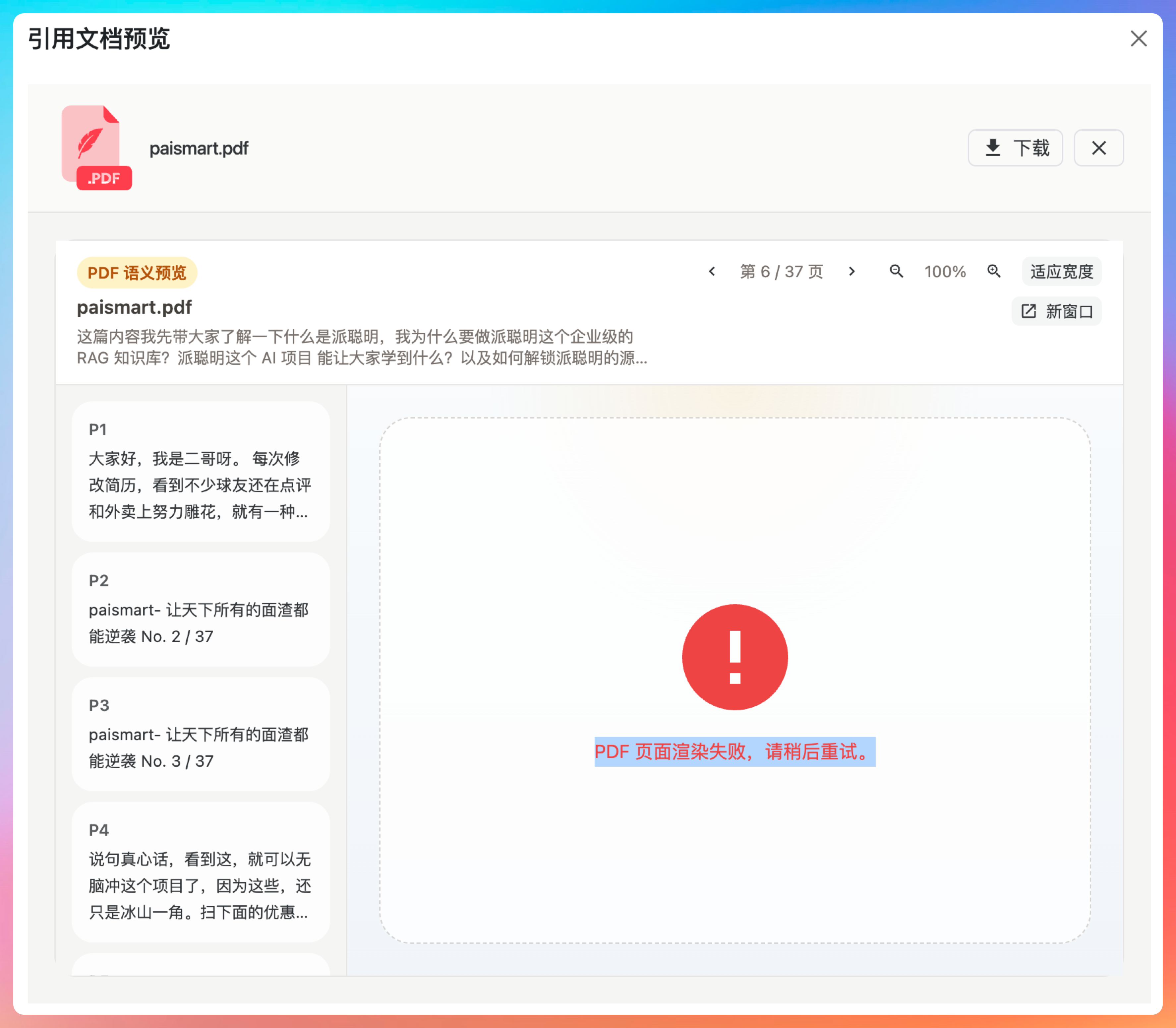Click the 第 6 / 37 页 page indicator
Viewport: 1176px width, 1028px height.
pyautogui.click(x=782, y=271)
